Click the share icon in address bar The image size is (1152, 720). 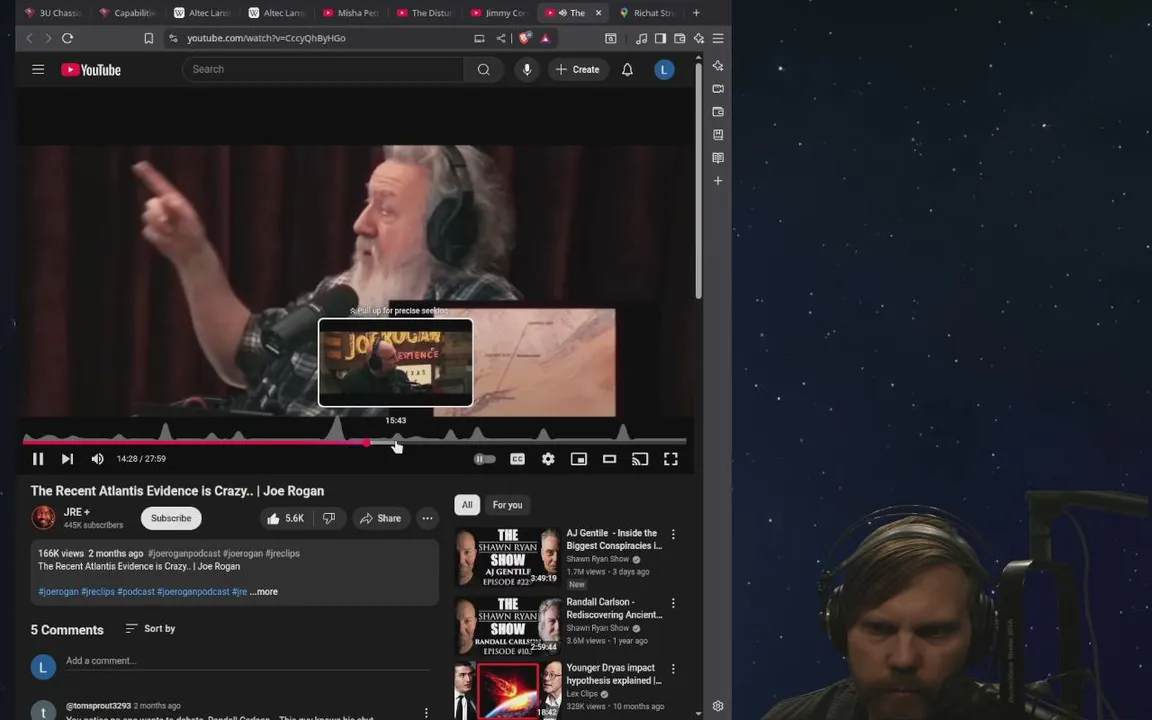(x=501, y=38)
